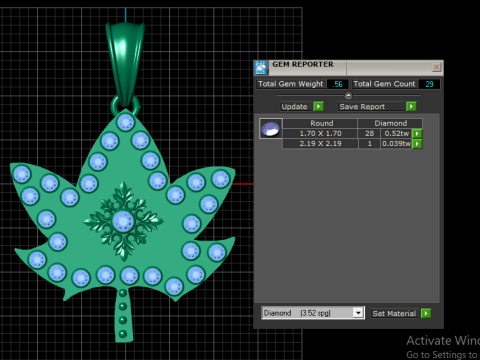The height and width of the screenshot is (360, 480).
Task: Click the Save Report button
Action: (371, 107)
